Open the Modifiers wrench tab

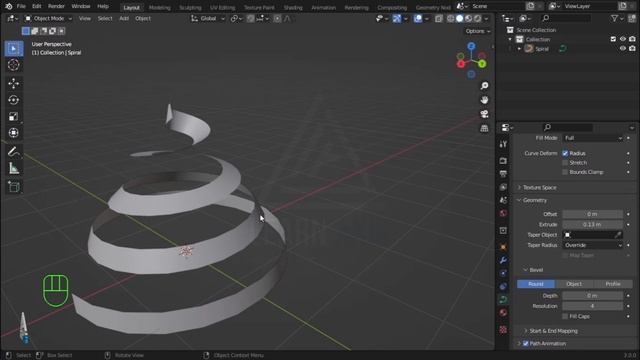click(x=503, y=260)
